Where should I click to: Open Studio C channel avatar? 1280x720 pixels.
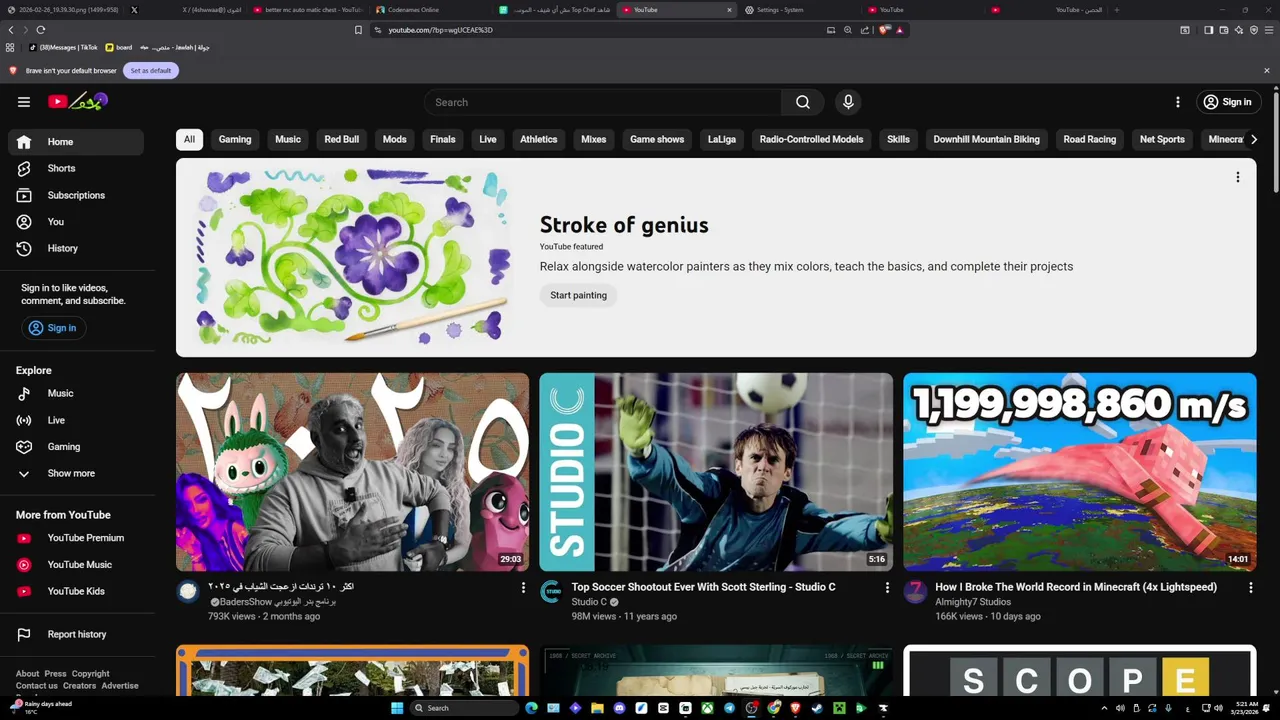coord(551,592)
